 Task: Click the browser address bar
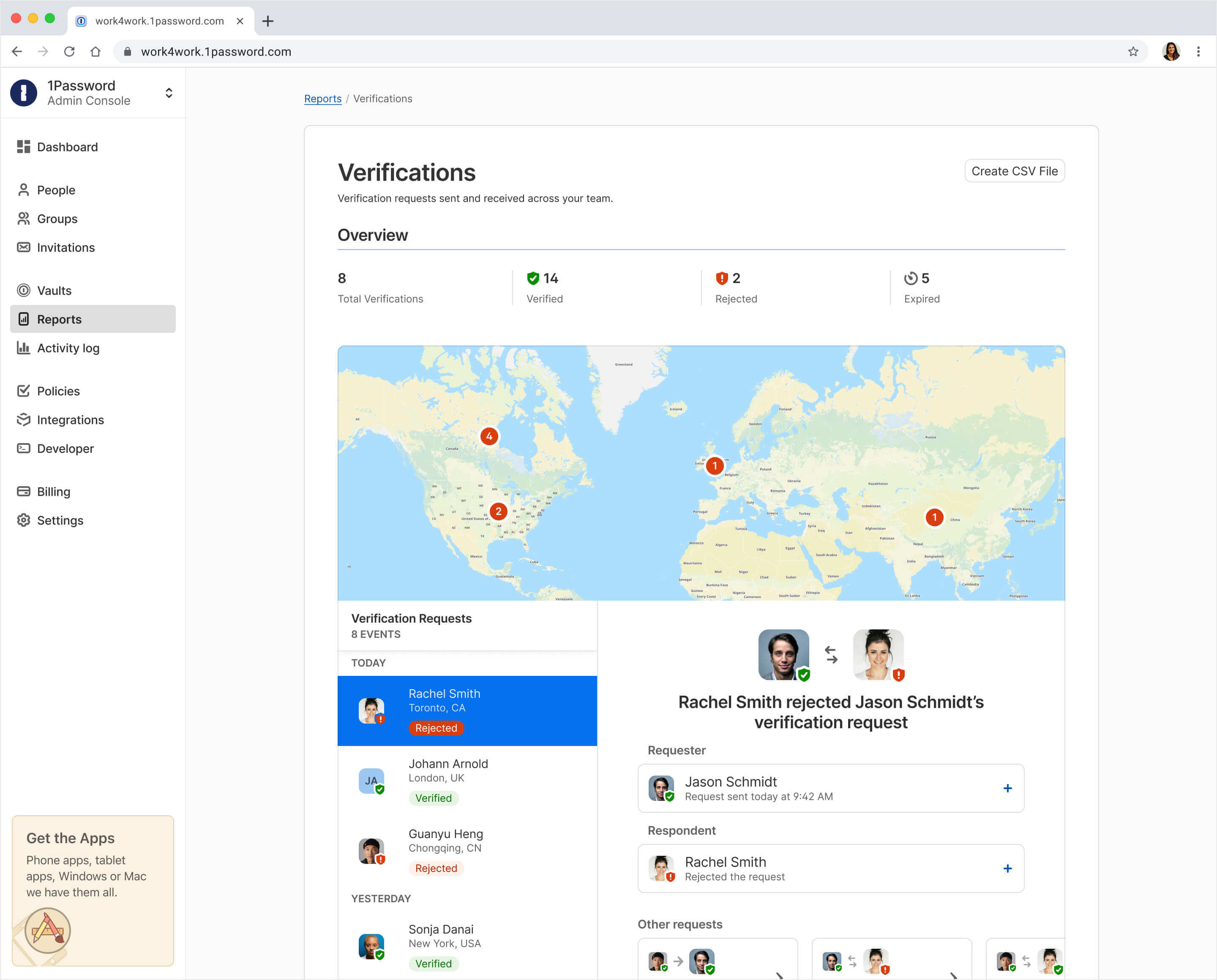coord(630,52)
